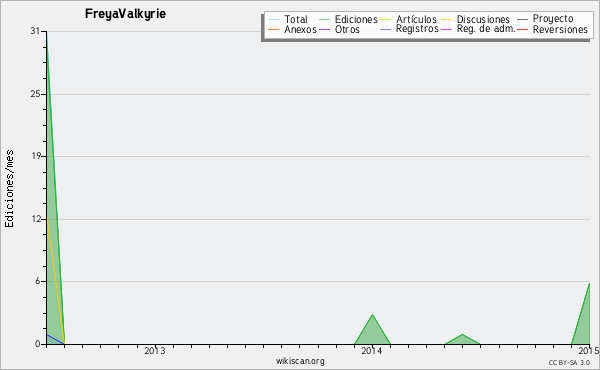600x370 pixels.
Task: Click the y-axis value 31
Action: point(35,31)
